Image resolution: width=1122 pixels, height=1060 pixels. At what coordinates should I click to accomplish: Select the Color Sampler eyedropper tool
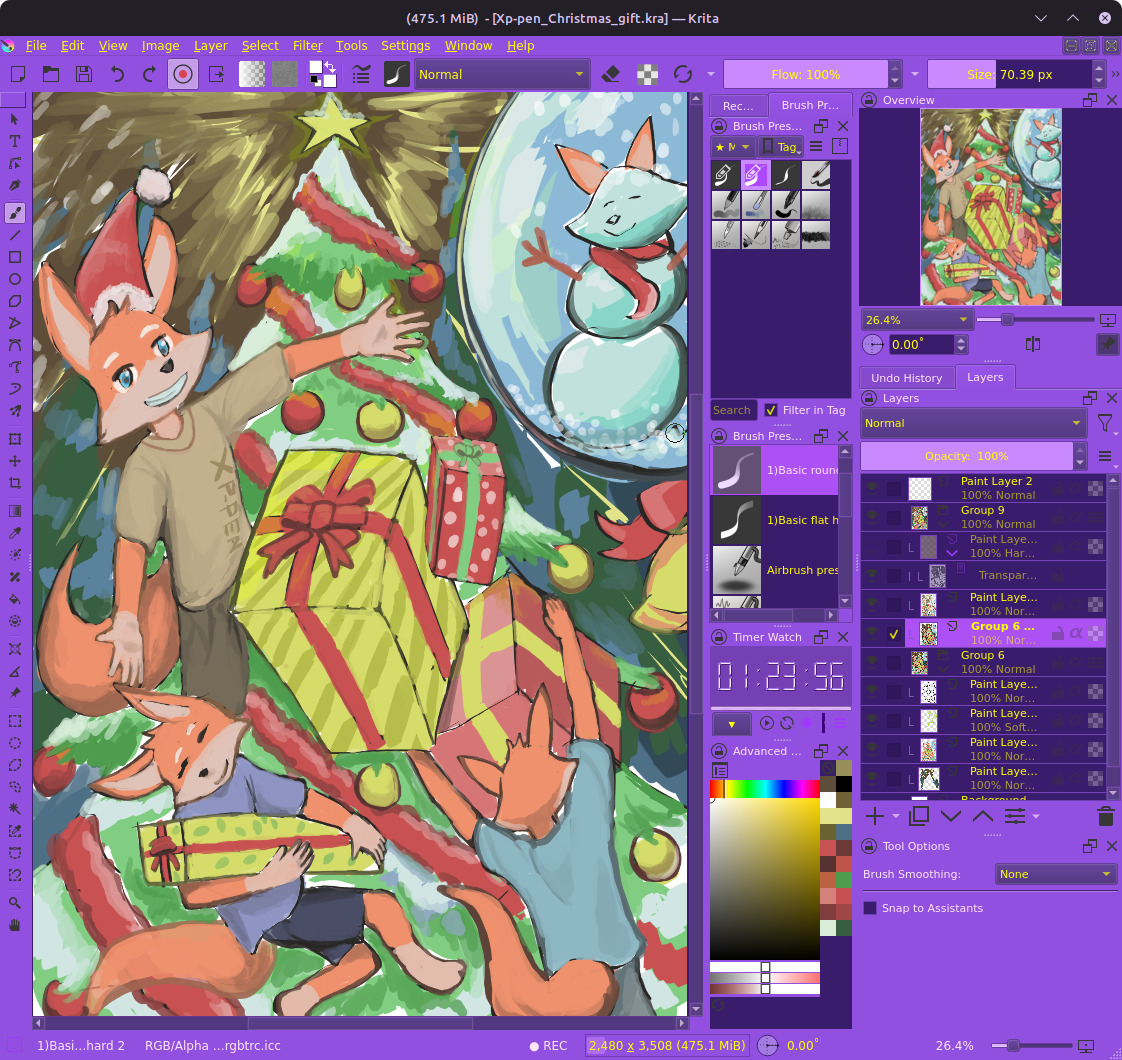pos(14,533)
